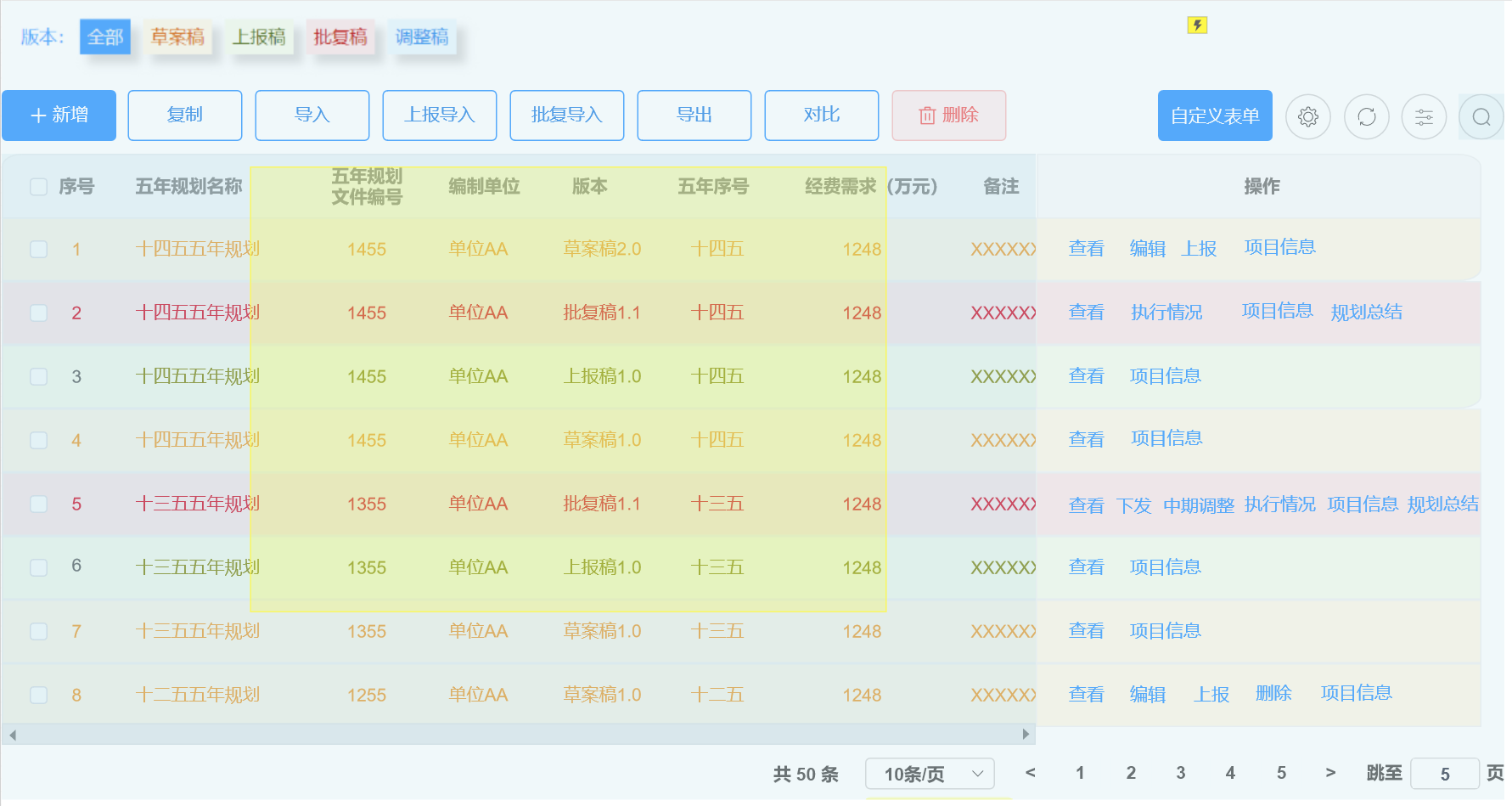Click the jump-to page input field
The width and height of the screenshot is (1512, 806).
point(1445,774)
